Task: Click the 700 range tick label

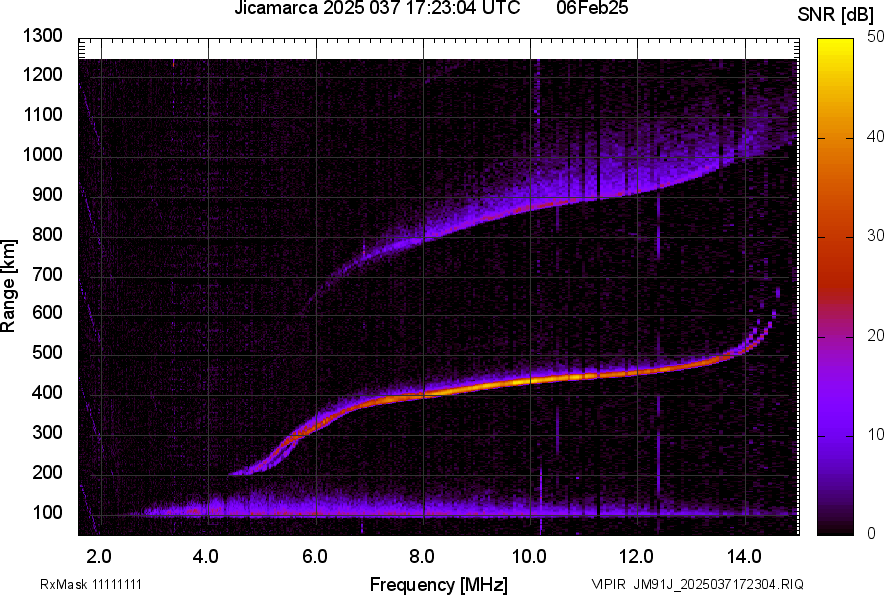Action: pos(47,275)
